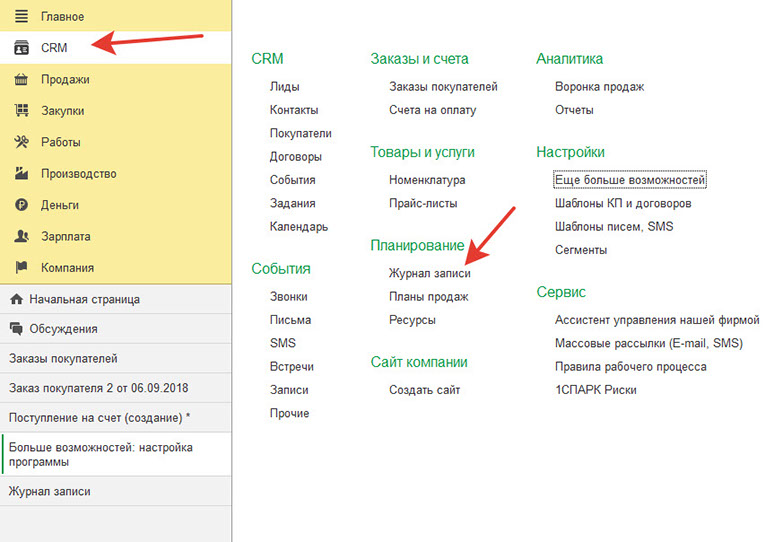Open Задания link

(x=293, y=203)
